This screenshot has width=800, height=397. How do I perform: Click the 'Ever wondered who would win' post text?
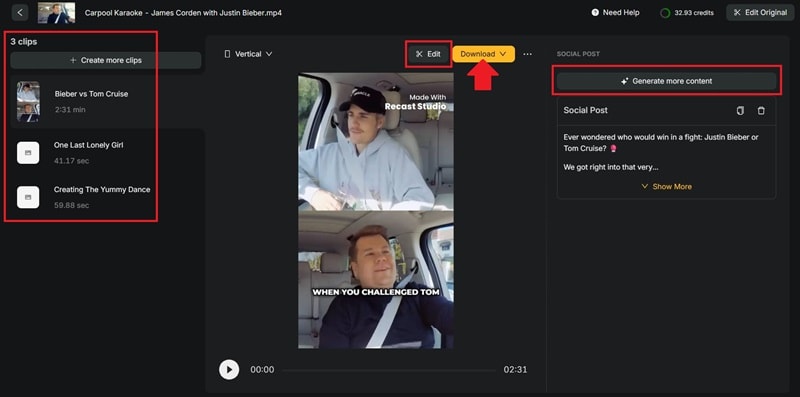[661, 143]
